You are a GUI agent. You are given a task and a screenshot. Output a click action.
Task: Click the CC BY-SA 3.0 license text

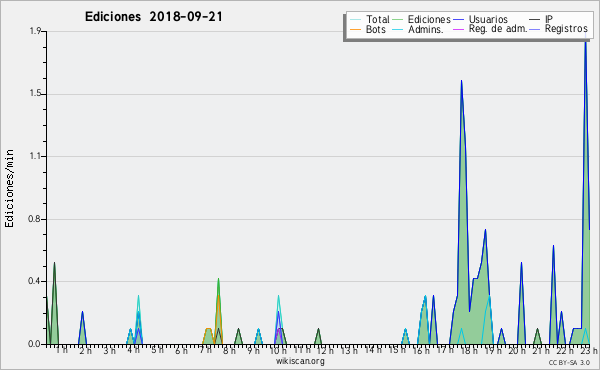pos(569,363)
